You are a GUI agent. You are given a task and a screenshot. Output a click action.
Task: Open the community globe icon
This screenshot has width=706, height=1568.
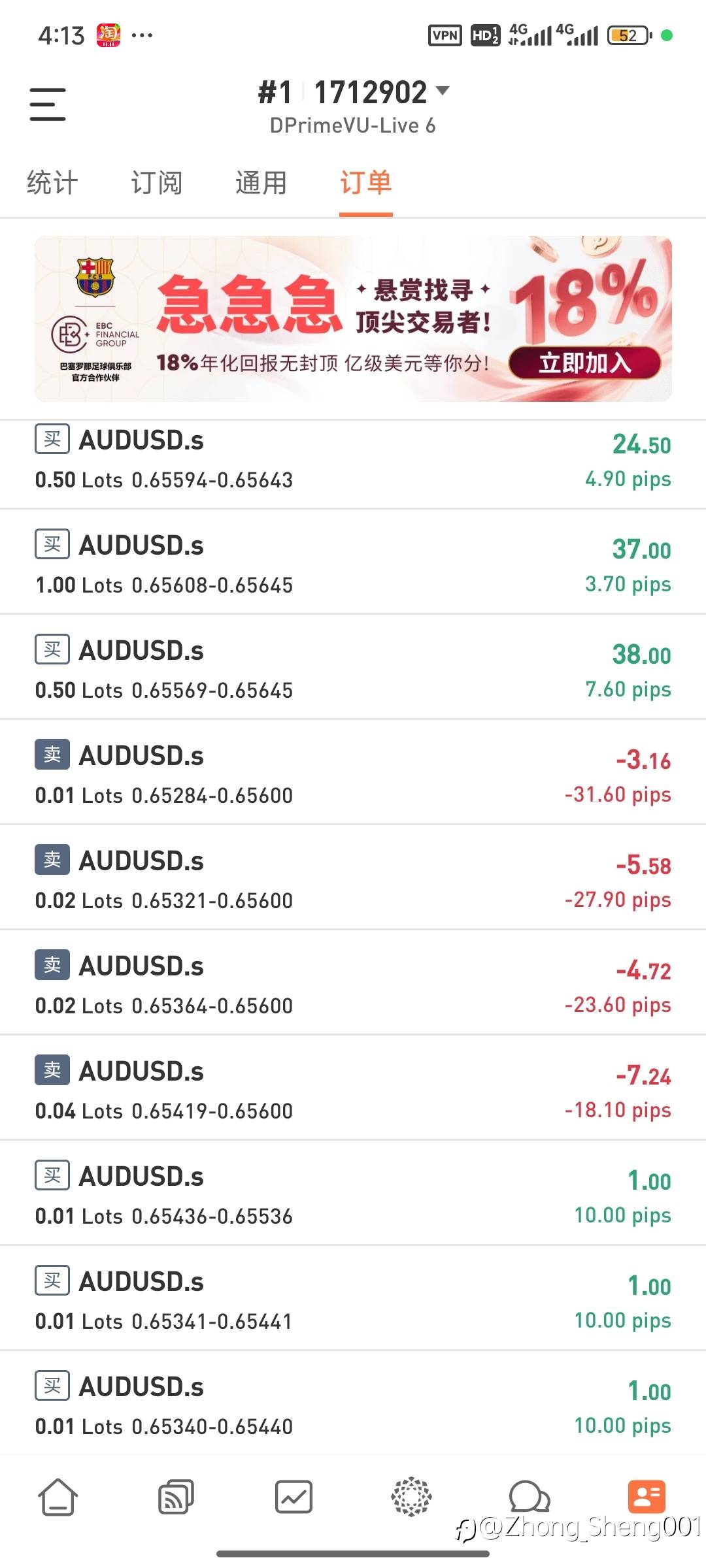[411, 1496]
